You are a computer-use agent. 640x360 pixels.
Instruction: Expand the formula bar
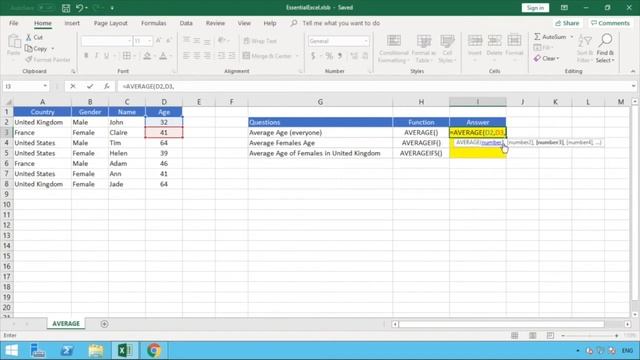pyautogui.click(x=633, y=86)
